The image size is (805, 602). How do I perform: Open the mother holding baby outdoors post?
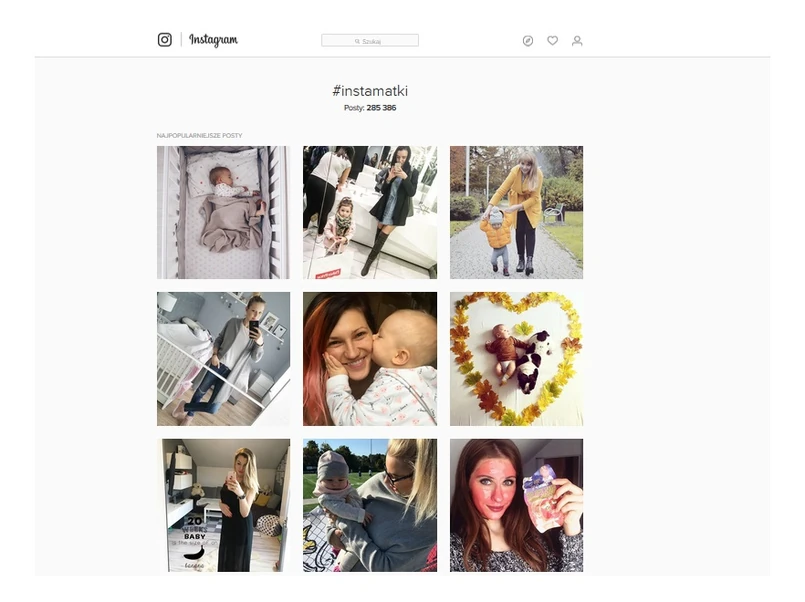[370, 505]
